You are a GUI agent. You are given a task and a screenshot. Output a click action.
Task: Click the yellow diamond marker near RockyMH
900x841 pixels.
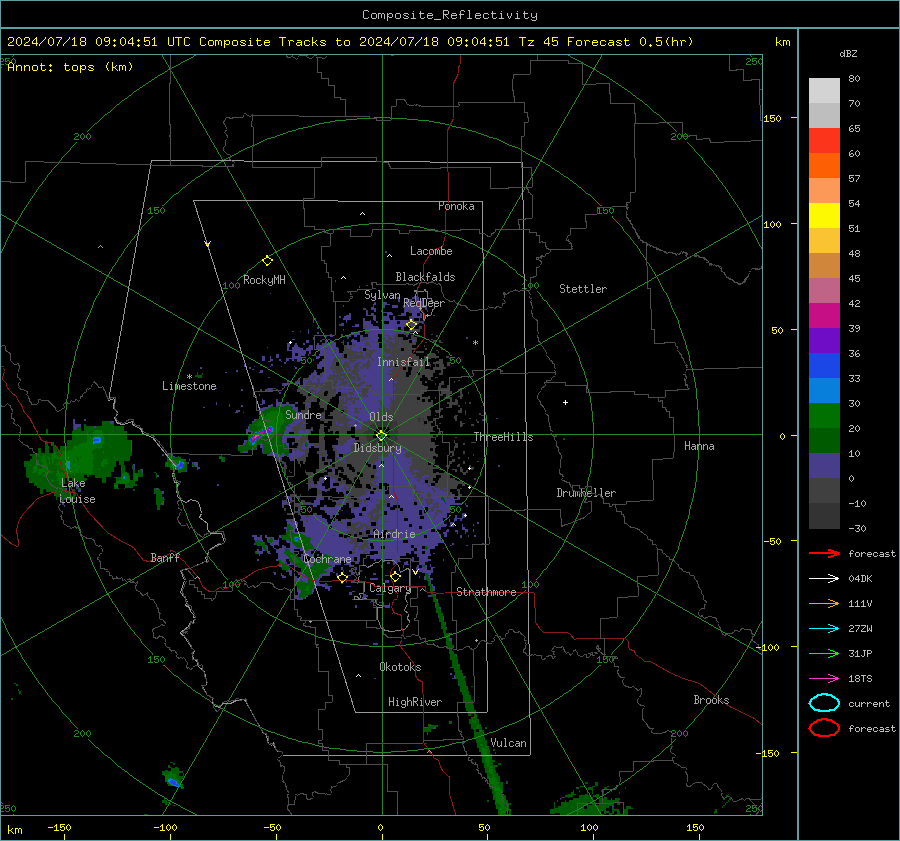pos(267,261)
